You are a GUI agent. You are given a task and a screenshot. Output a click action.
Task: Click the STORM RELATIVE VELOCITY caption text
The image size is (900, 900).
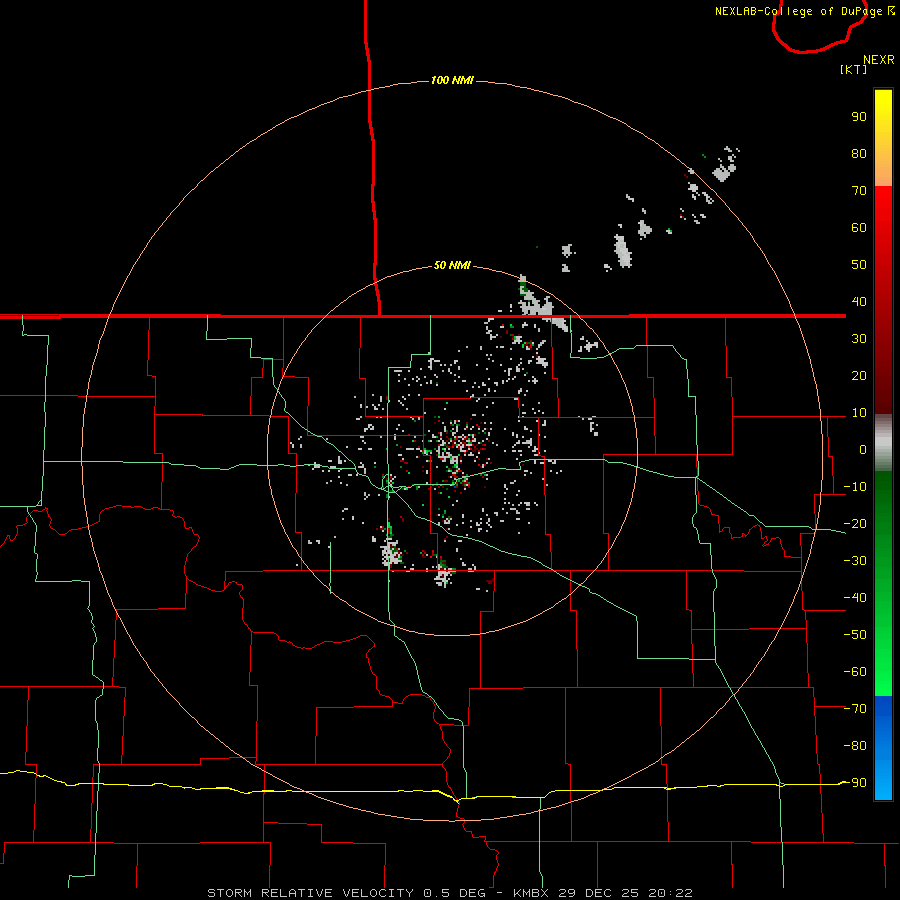click(310, 893)
